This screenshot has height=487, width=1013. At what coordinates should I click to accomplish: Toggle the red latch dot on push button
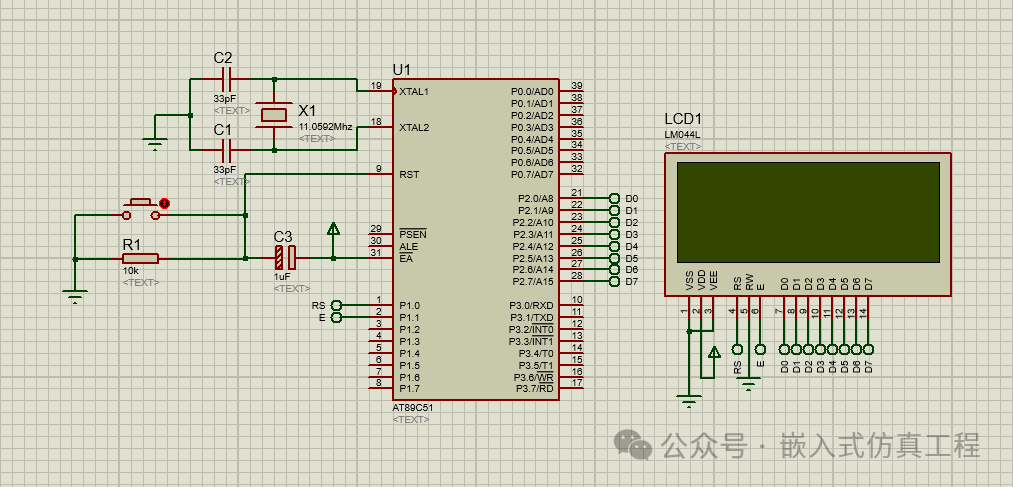pos(164,203)
